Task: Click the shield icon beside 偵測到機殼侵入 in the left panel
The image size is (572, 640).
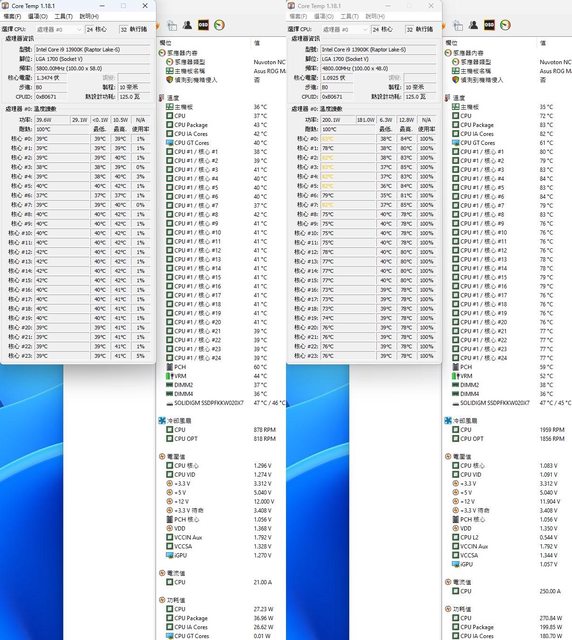Action: click(170, 80)
